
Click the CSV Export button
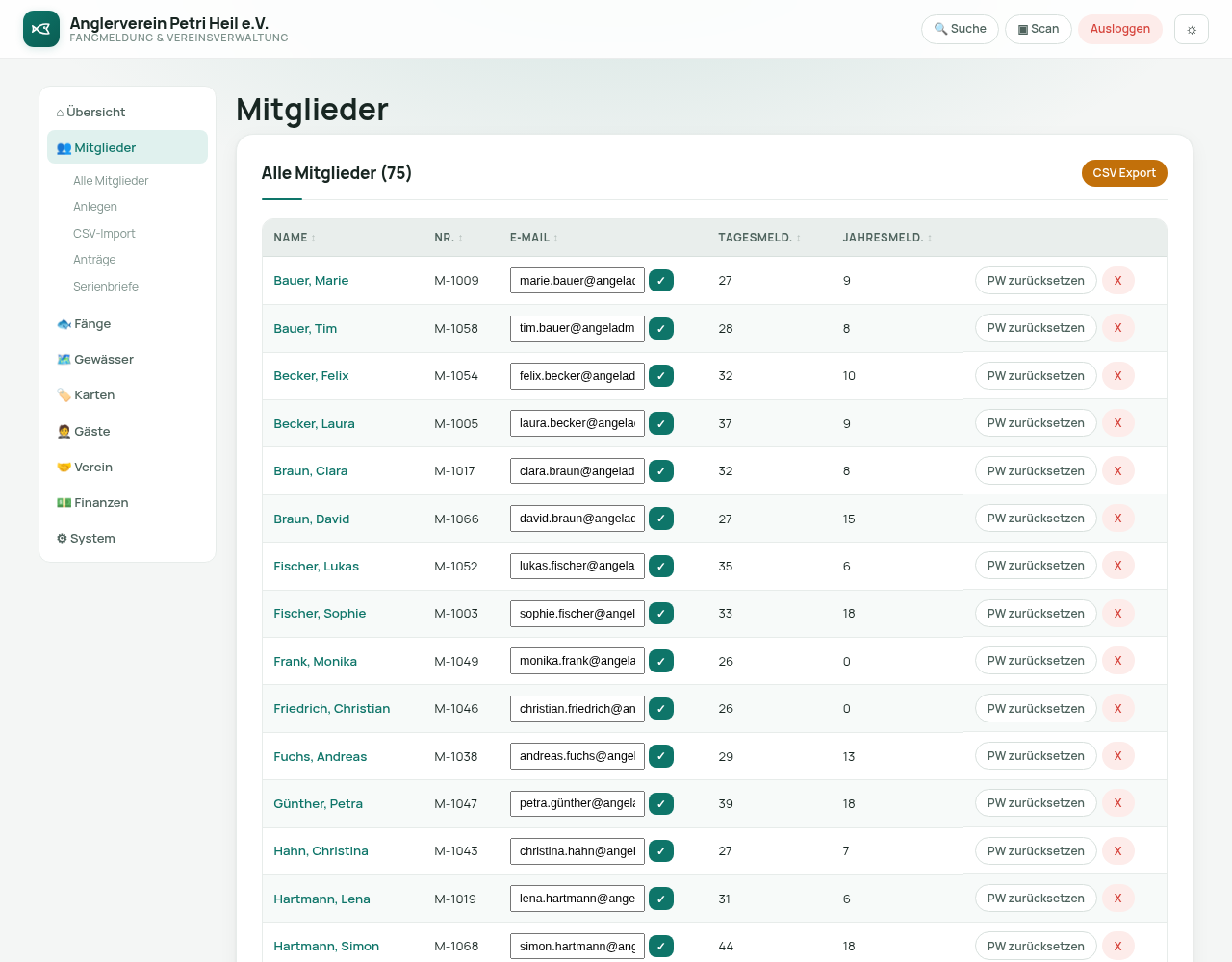pyautogui.click(x=1124, y=173)
